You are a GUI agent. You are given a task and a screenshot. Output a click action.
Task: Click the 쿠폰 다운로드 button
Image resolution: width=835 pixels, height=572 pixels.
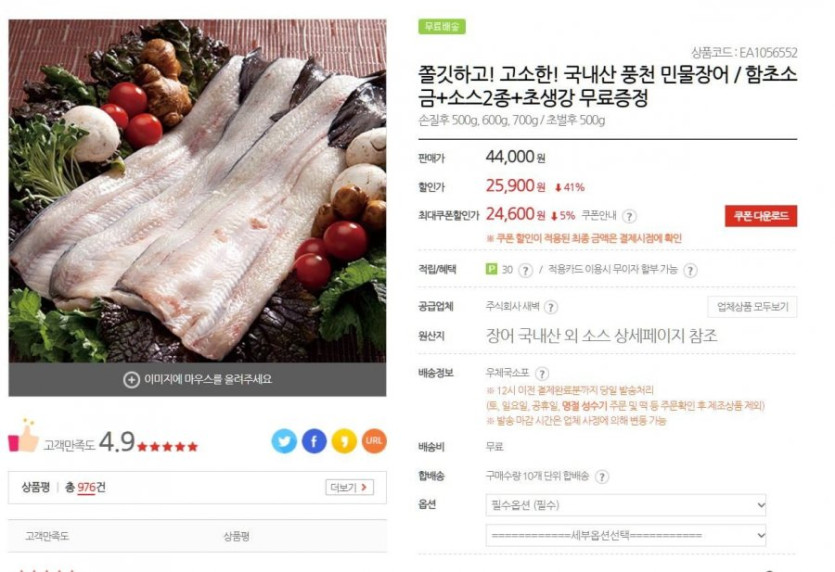[760, 216]
